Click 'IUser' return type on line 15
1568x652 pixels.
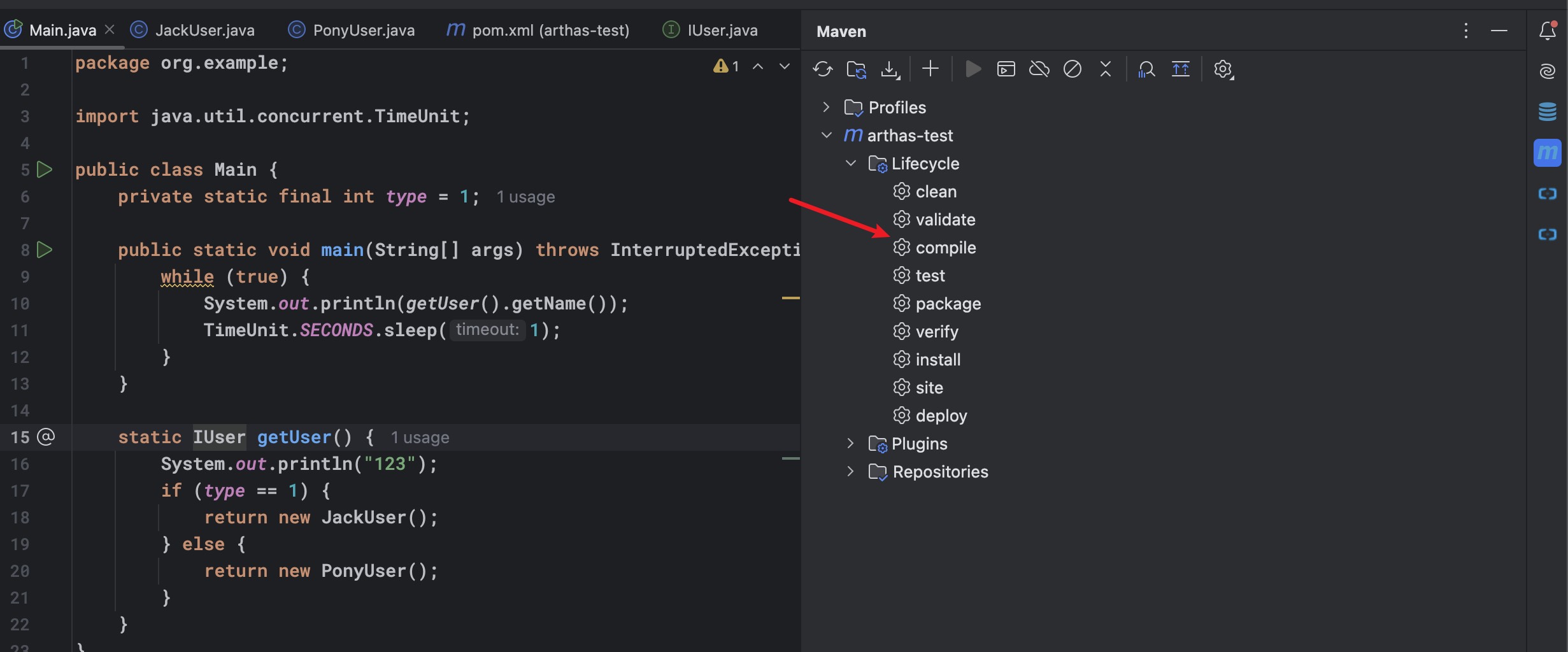[x=219, y=437]
